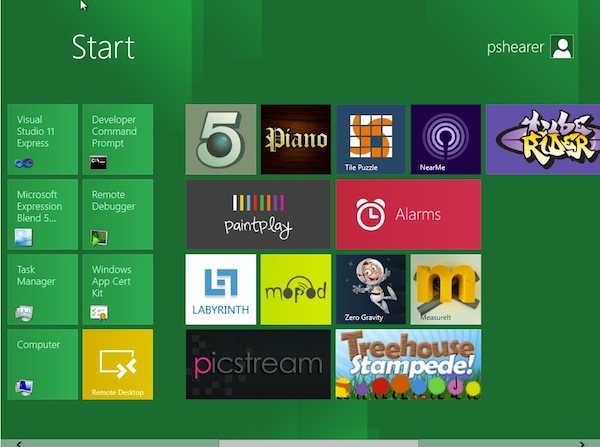Click the horizontal scrollbar thumb
Viewport: 600px width, 447px height.
tap(318, 444)
